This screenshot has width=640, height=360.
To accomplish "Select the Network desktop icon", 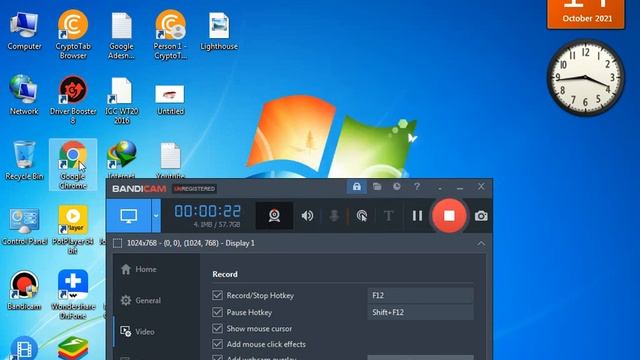I will point(24,95).
